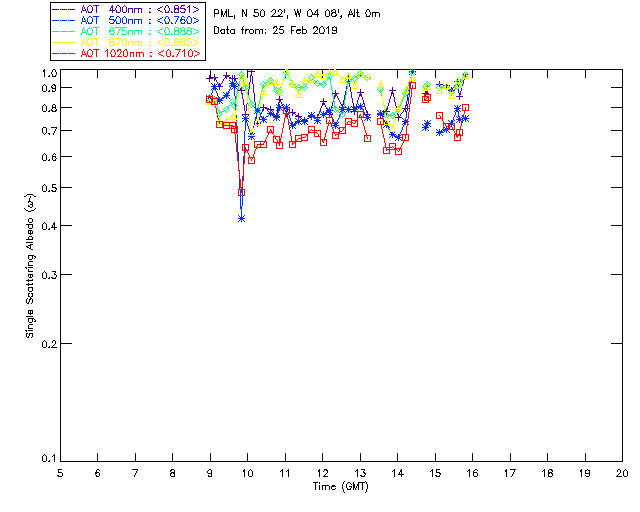
Task: Click the AOT 500nm blue legend entry
Action: click(x=126, y=20)
